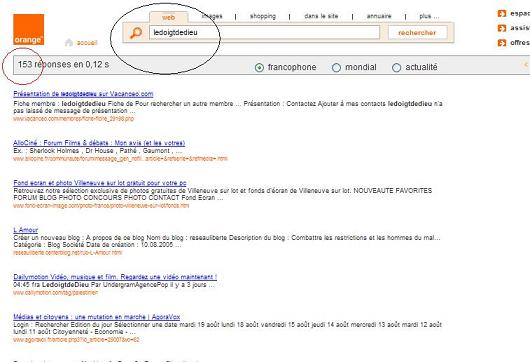The height and width of the screenshot is (362, 530).
Task: Open the annuaire tab
Action: pyautogui.click(x=379, y=16)
